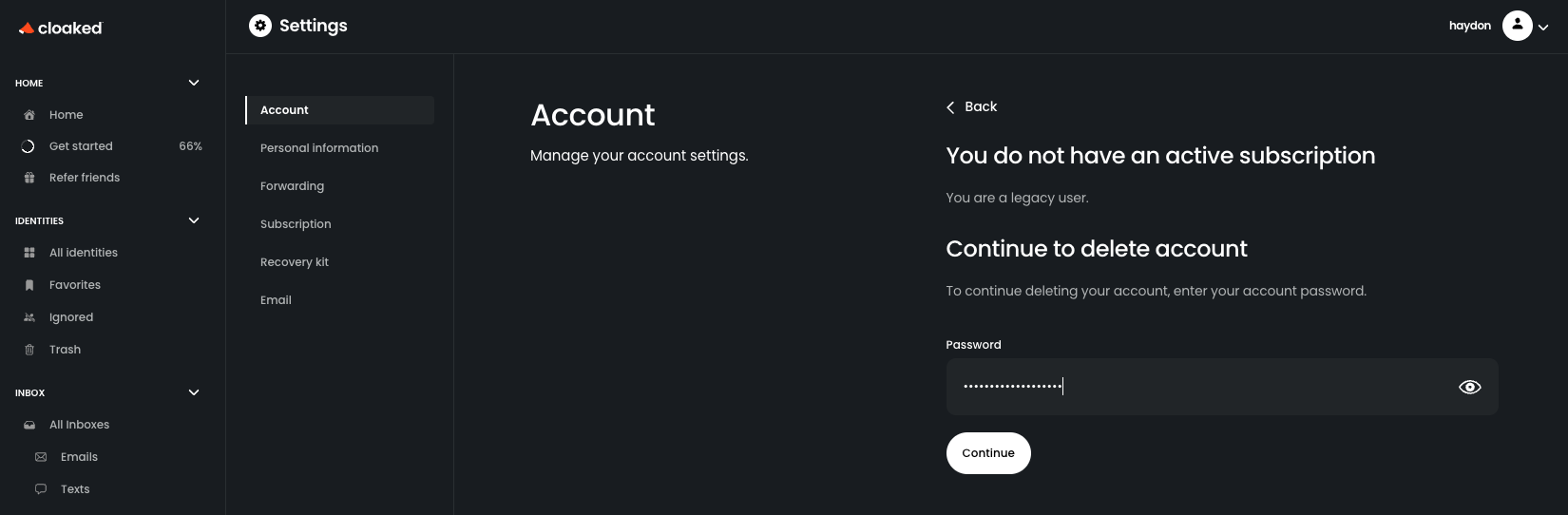Click the 66% progress value
The width and height of the screenshot is (1568, 515).
click(190, 146)
